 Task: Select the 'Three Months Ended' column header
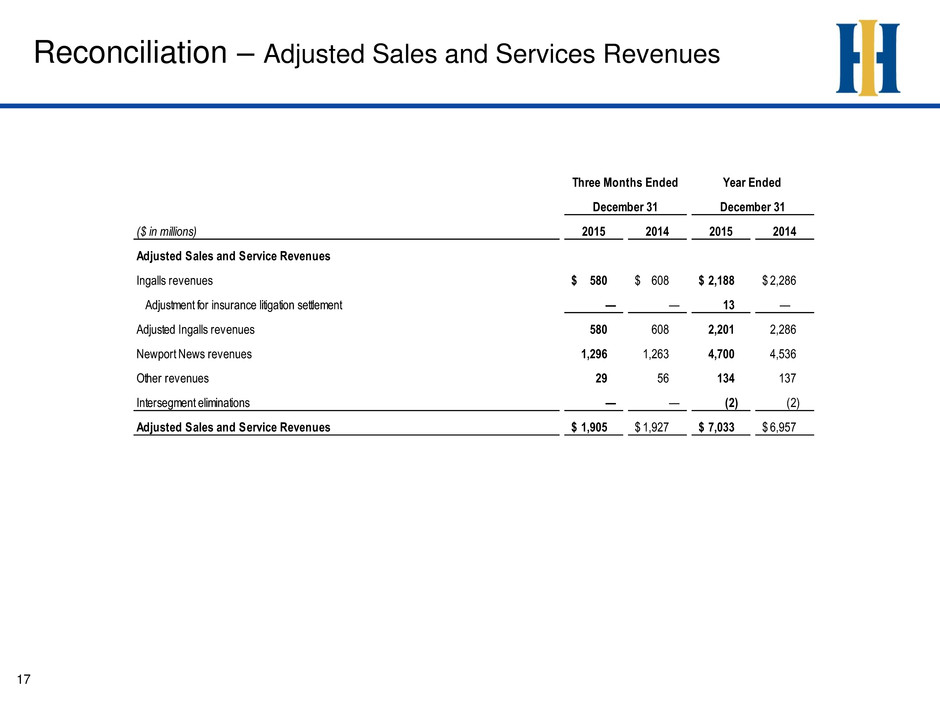(625, 182)
